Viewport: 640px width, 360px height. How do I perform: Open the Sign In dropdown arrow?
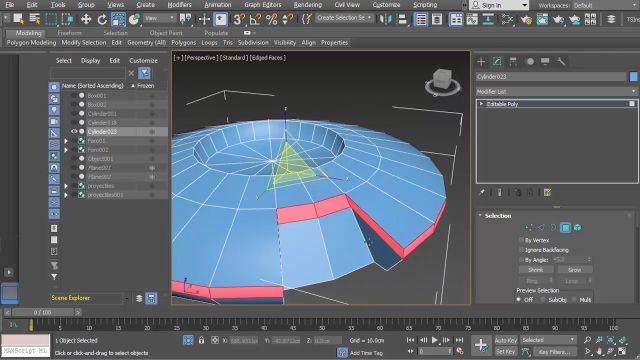pos(524,5)
